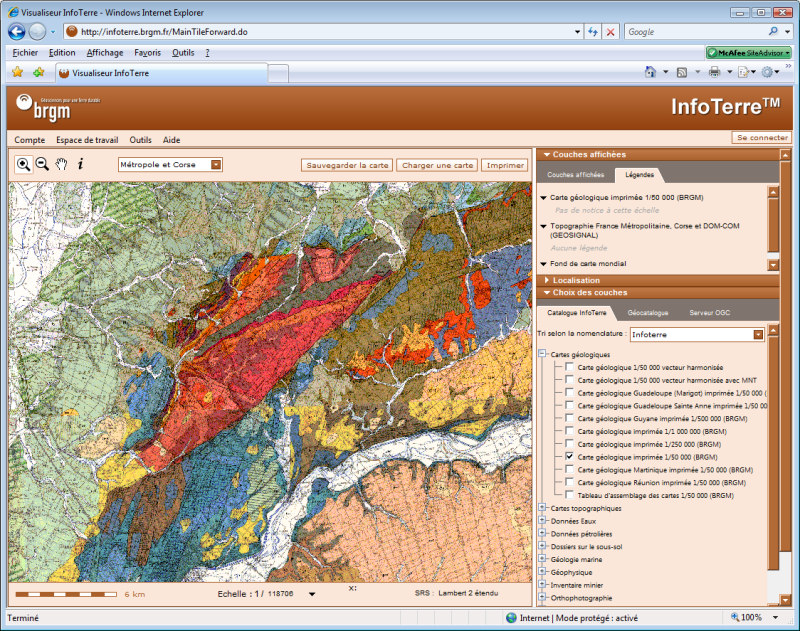This screenshot has width=800, height=631.
Task: Open the browser Home icon
Action: coord(650,72)
